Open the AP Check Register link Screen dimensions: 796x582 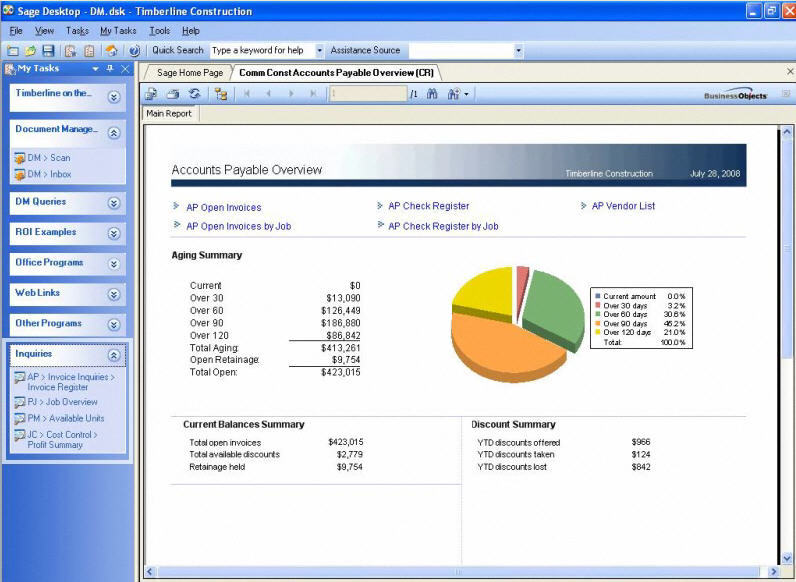(x=428, y=206)
